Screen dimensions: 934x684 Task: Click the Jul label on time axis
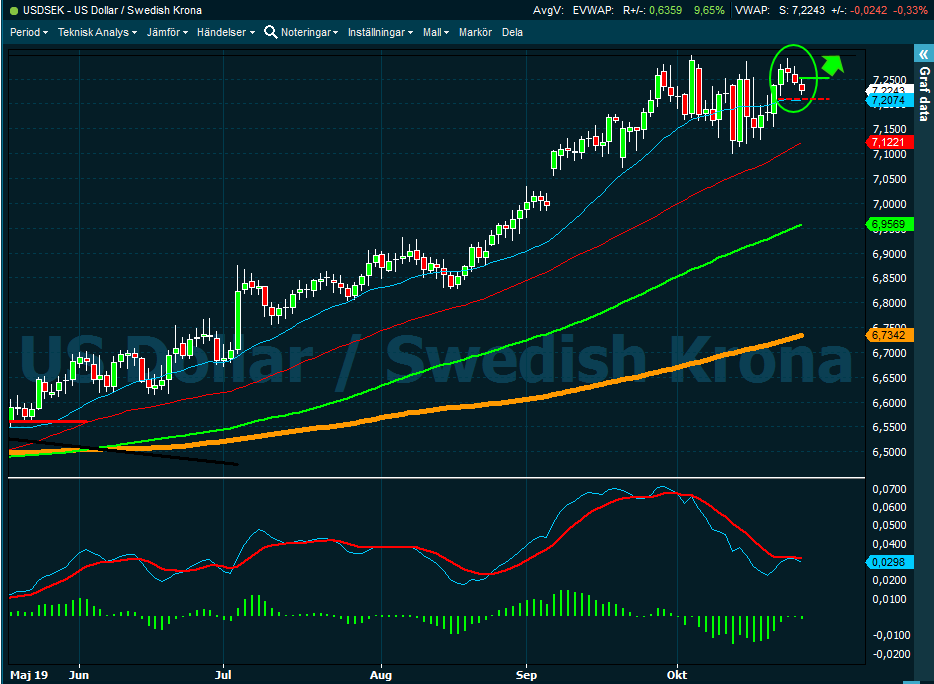[223, 675]
